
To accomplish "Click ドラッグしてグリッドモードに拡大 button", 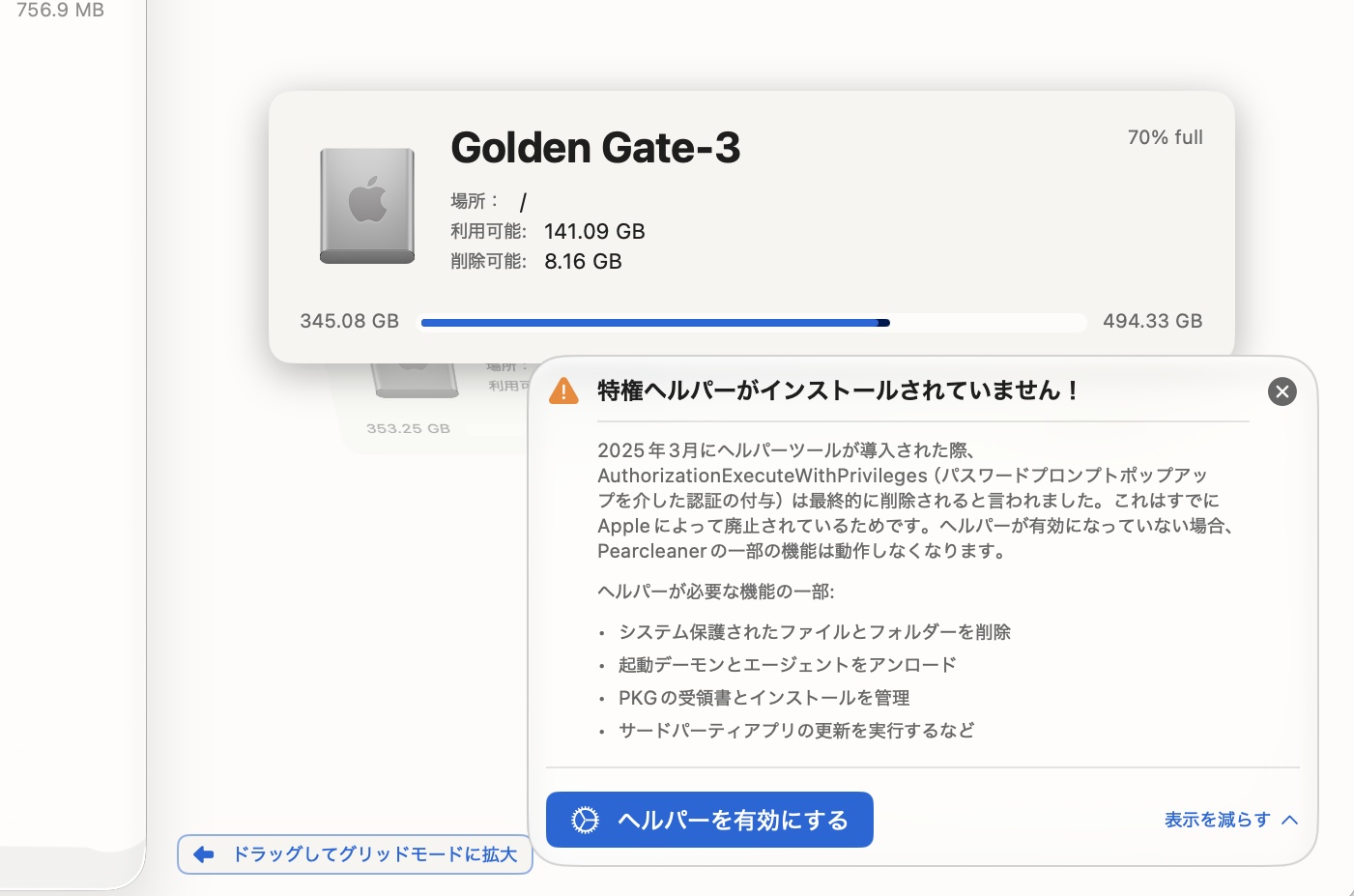I will coord(355,854).
